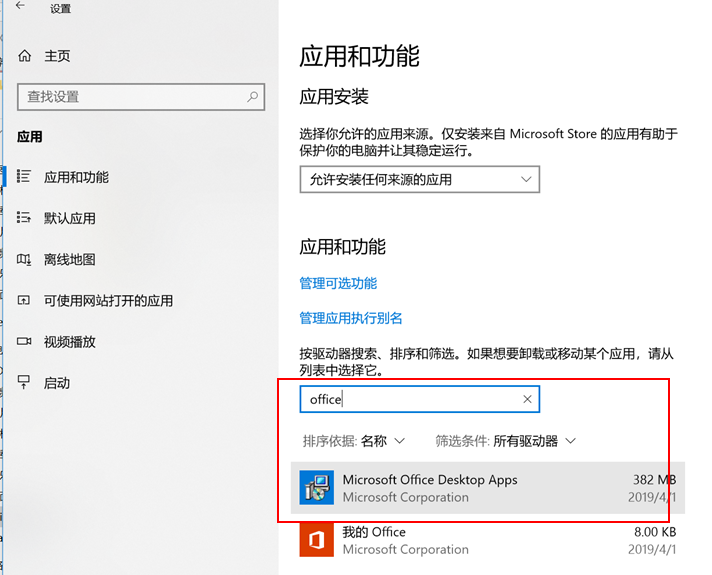This screenshot has width=712, height=575.
Task: Click the 管理应用执行别名 link
Action: pos(351,319)
